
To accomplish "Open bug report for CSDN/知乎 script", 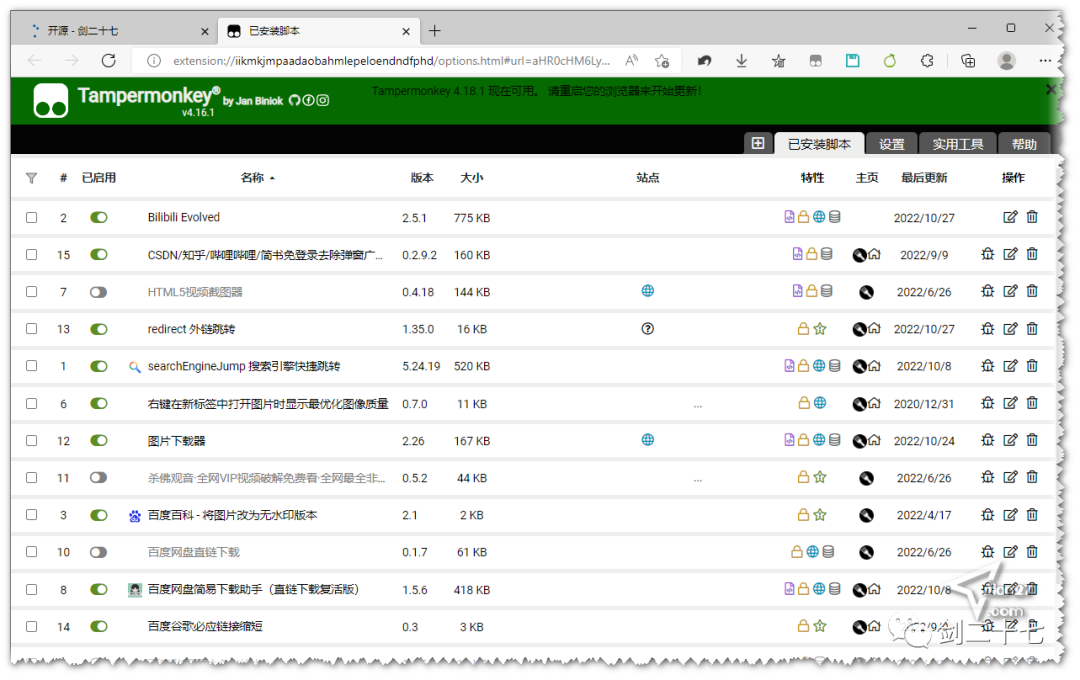I will point(988,254).
